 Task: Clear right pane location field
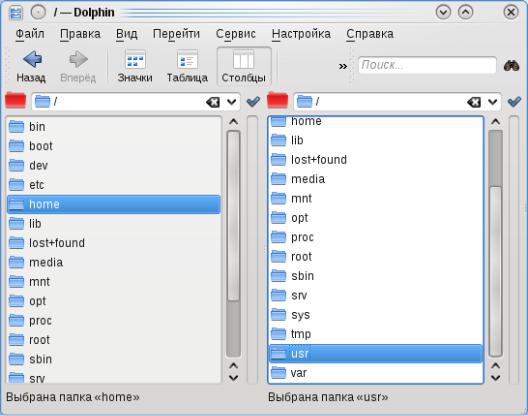point(474,102)
